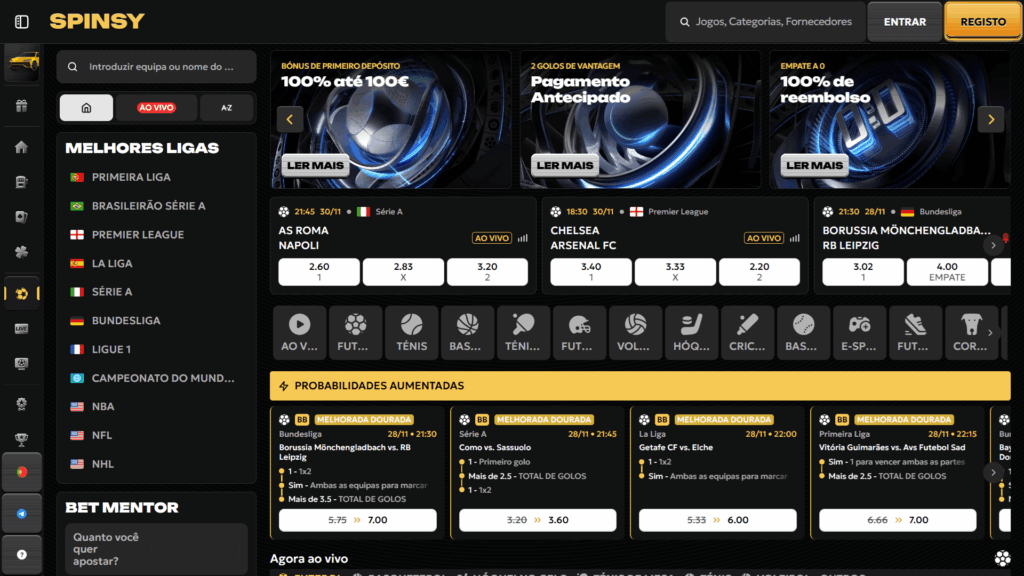Screen dimensions: 1024x576
Task: Open the gift box promotions icon
Action: click(x=21, y=106)
